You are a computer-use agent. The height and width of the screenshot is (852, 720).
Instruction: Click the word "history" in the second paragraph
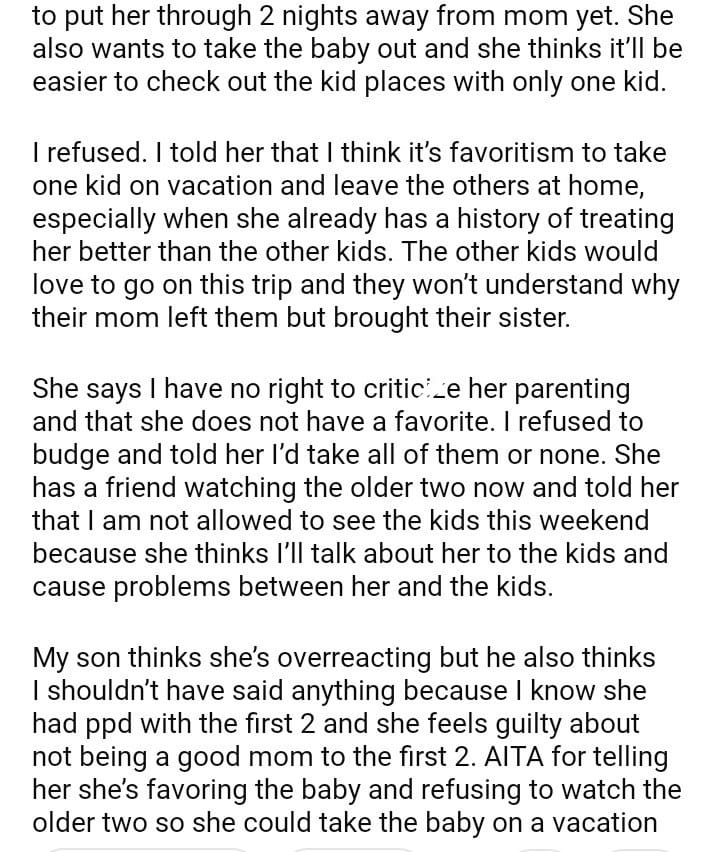tap(487, 218)
